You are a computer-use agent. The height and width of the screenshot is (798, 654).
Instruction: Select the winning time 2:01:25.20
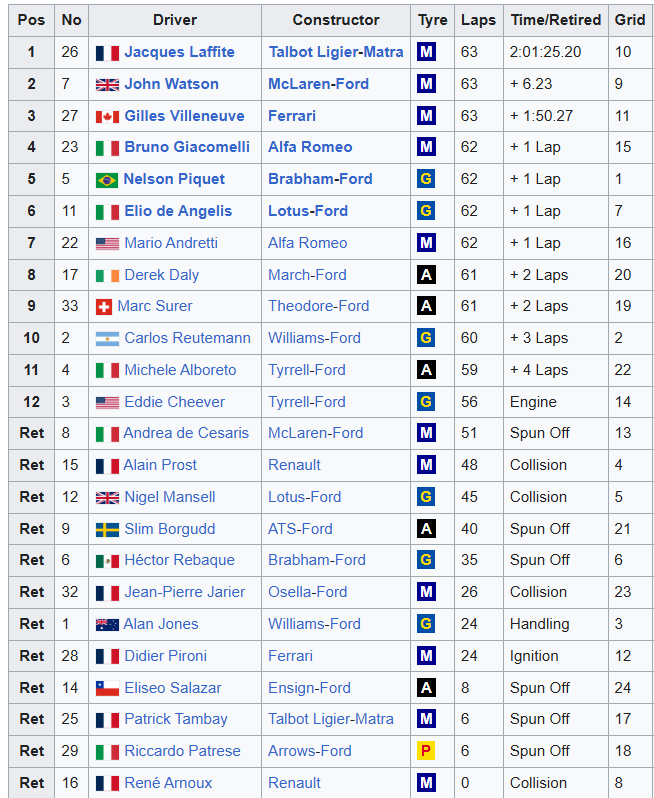click(x=546, y=52)
